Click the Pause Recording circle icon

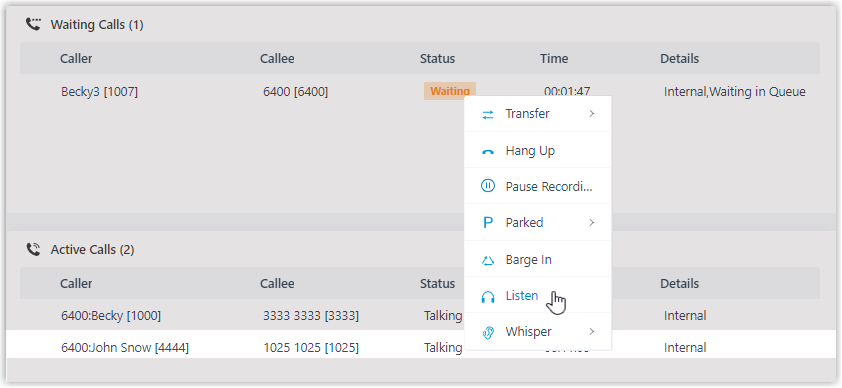tap(488, 186)
